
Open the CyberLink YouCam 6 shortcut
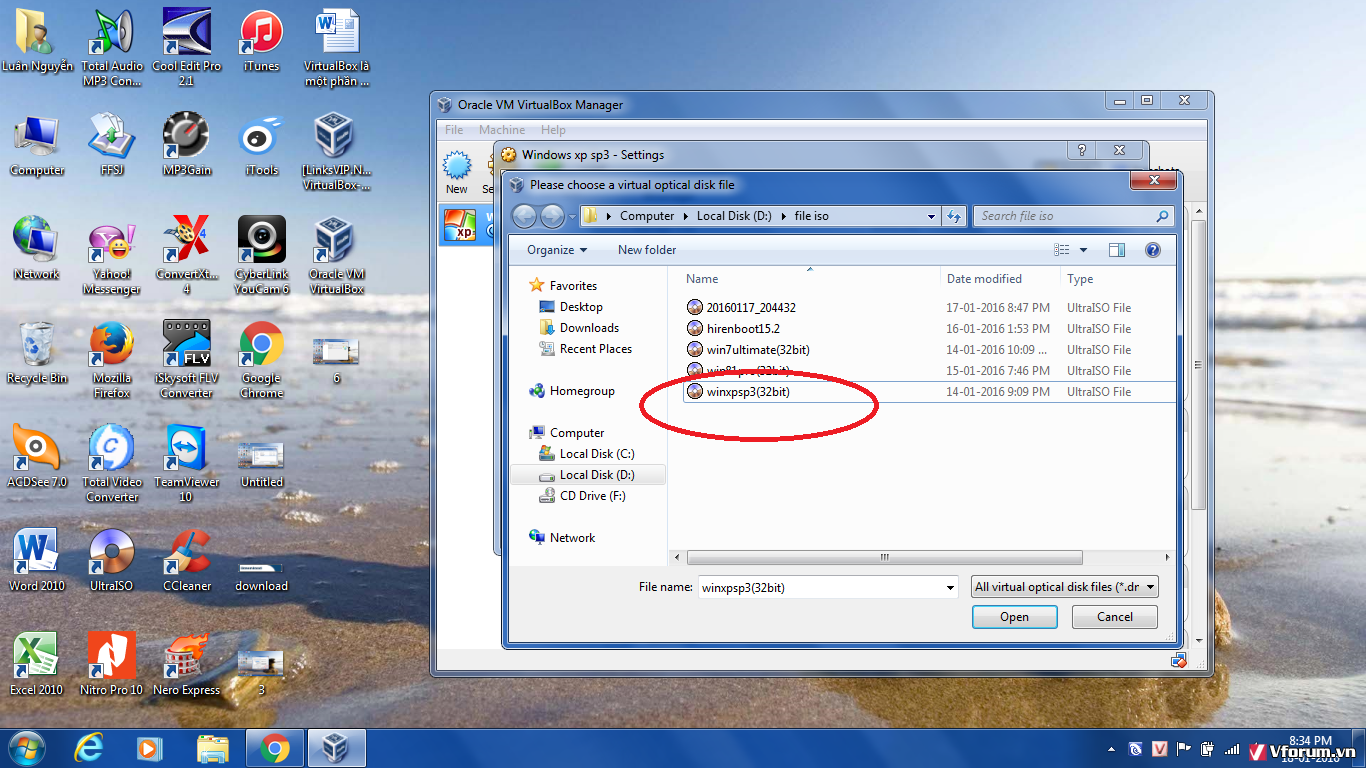[x=261, y=256]
